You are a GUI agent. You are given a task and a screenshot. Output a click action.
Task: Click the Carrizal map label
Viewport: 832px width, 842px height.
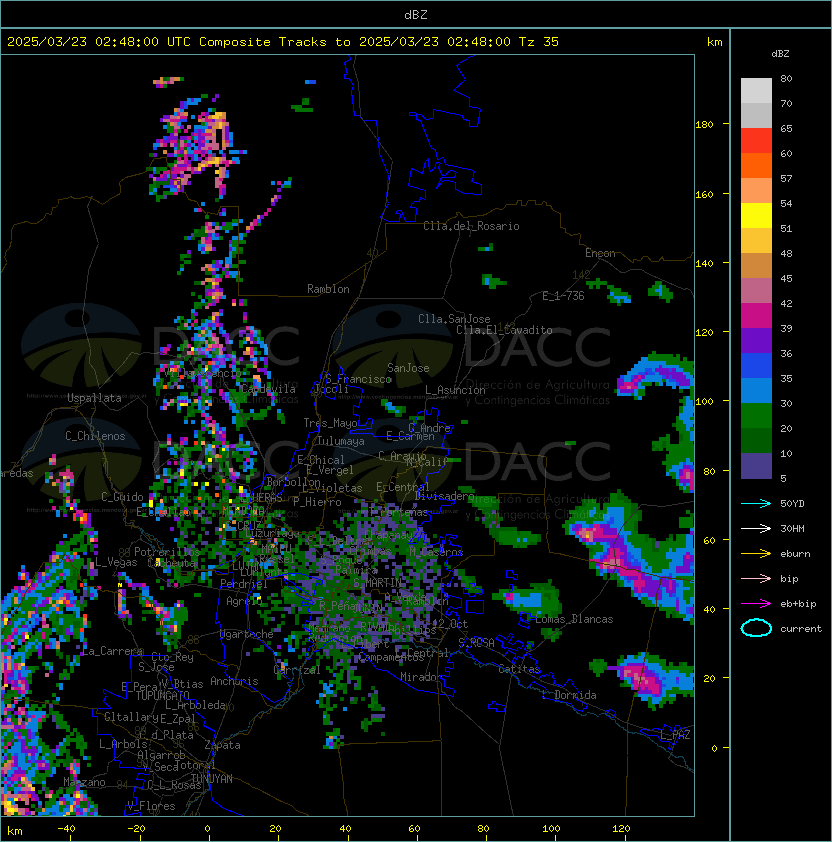click(297, 670)
